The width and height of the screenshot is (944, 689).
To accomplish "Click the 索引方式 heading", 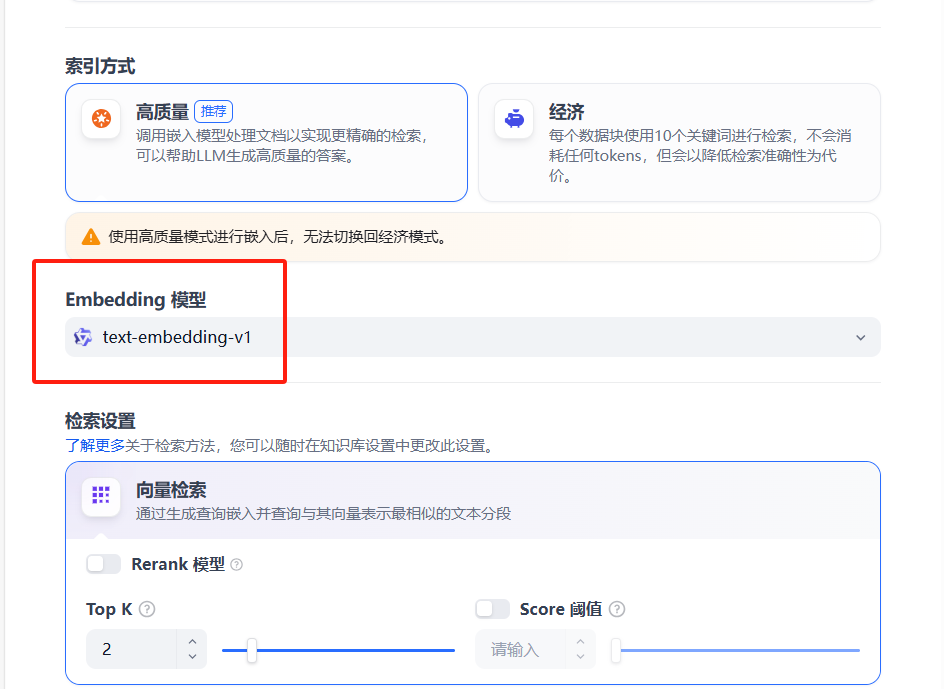I will click(100, 66).
